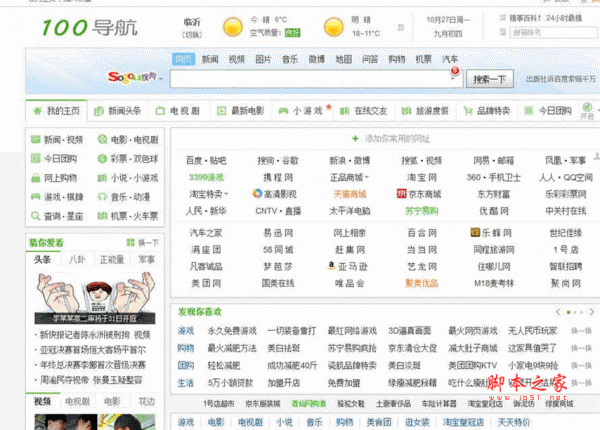Click the sunny icon for tomorrow's weather
The image size is (600, 430).
pos(334,27)
